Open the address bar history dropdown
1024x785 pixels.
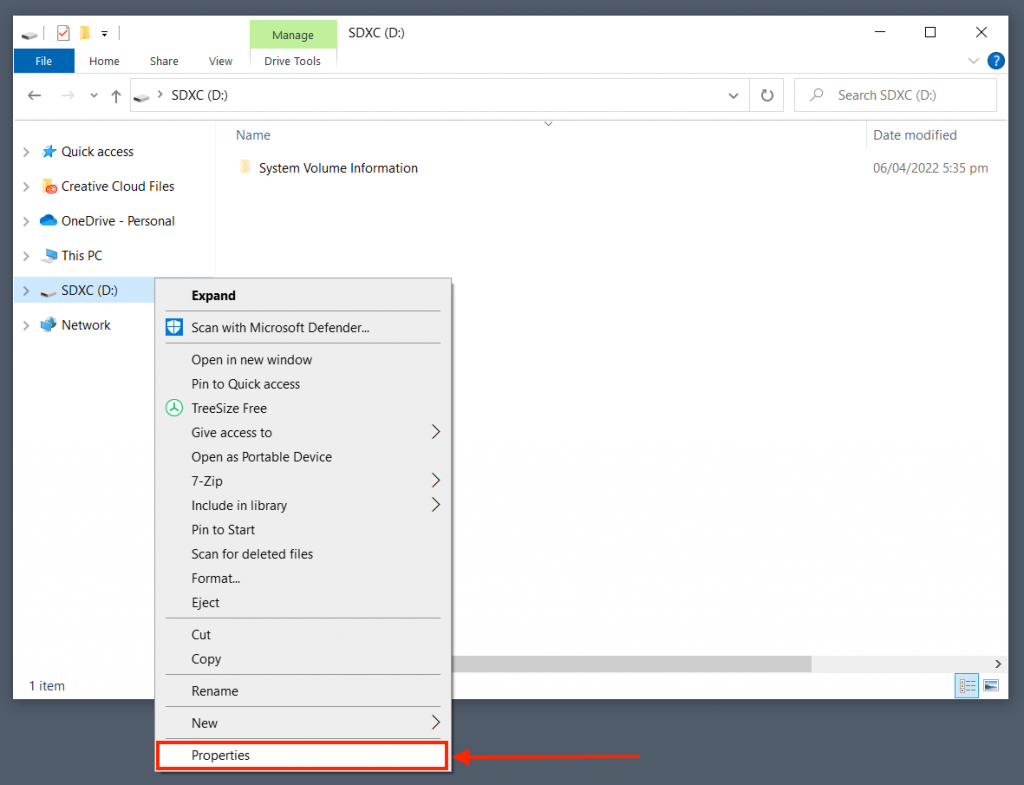[733, 96]
